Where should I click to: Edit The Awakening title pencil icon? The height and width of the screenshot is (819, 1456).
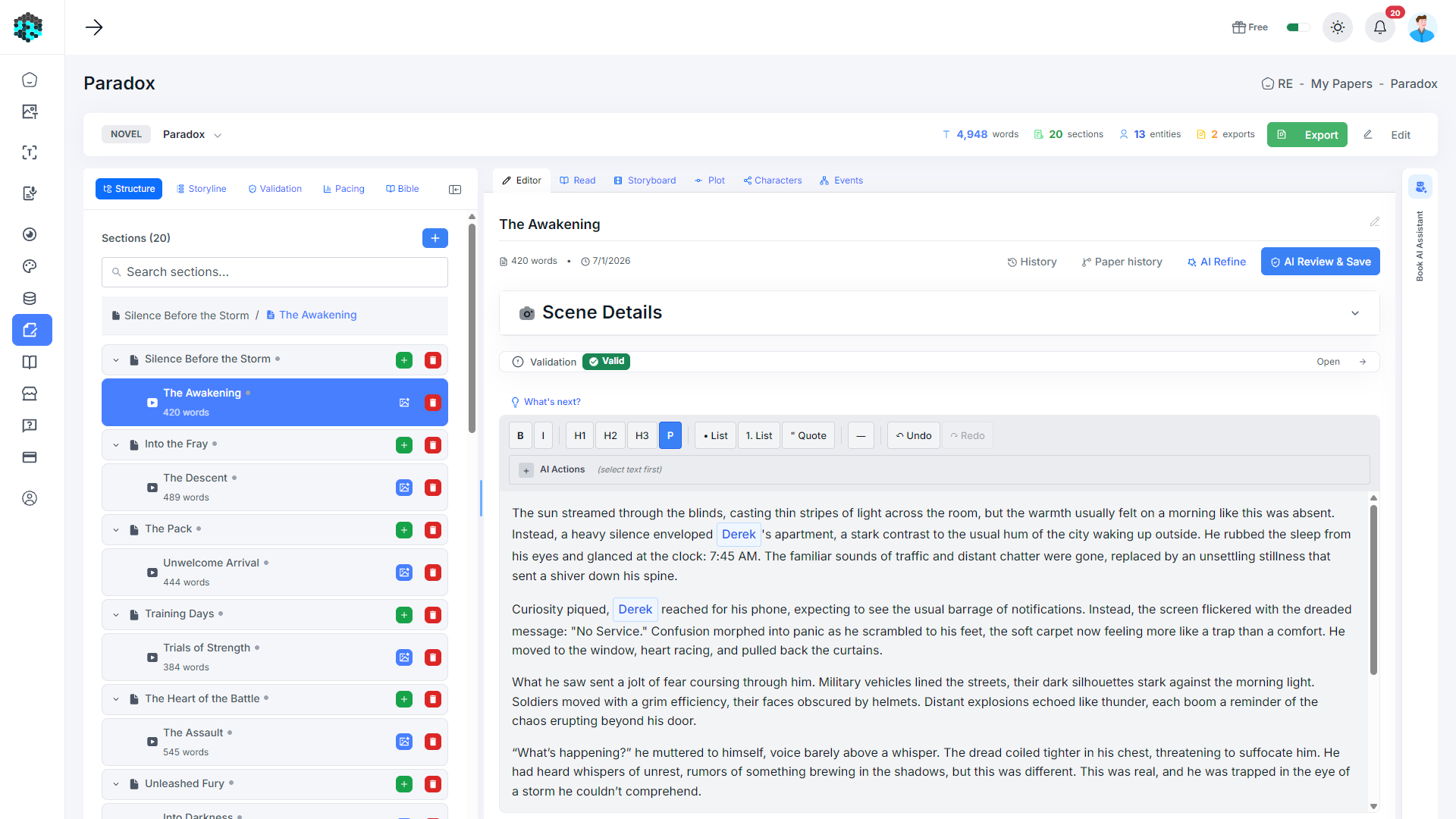tap(1375, 222)
